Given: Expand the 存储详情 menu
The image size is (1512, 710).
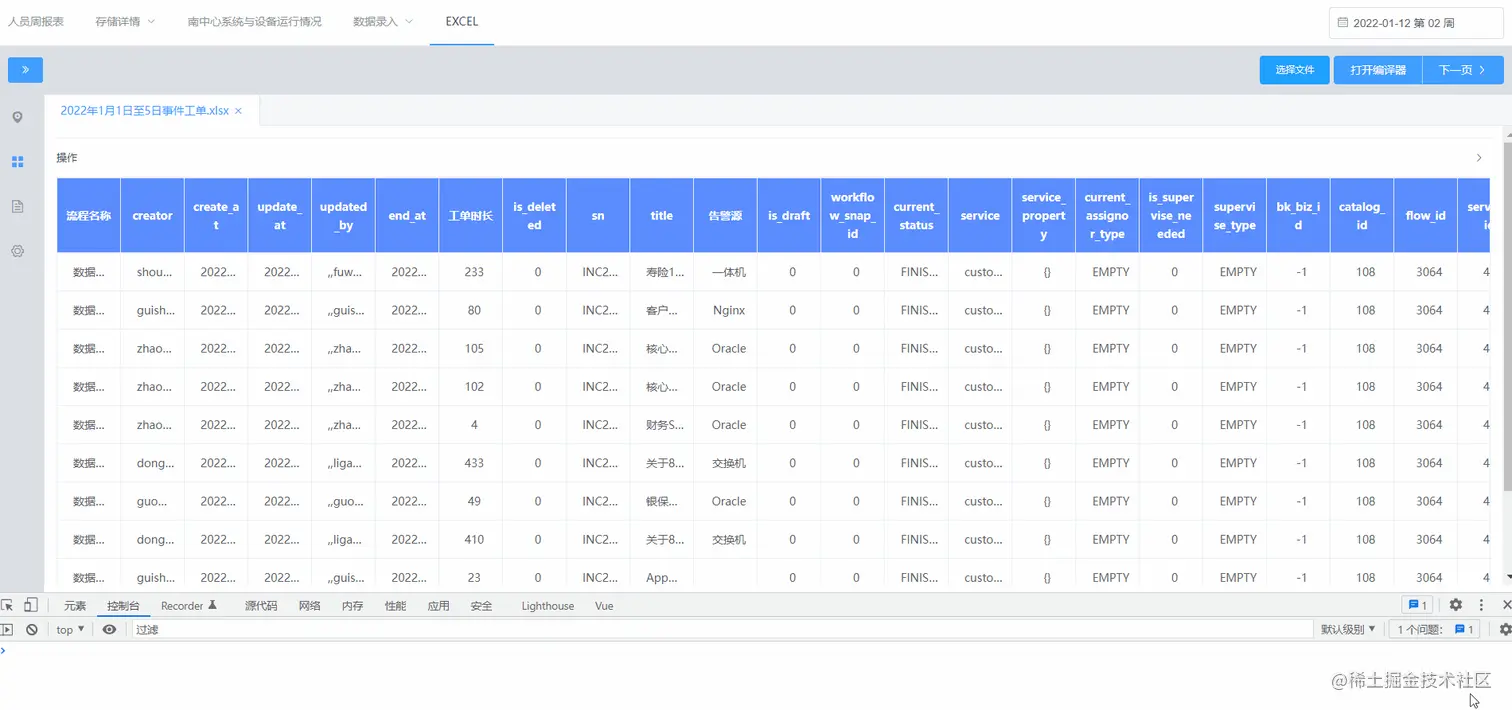Looking at the screenshot, I should click(x=125, y=21).
